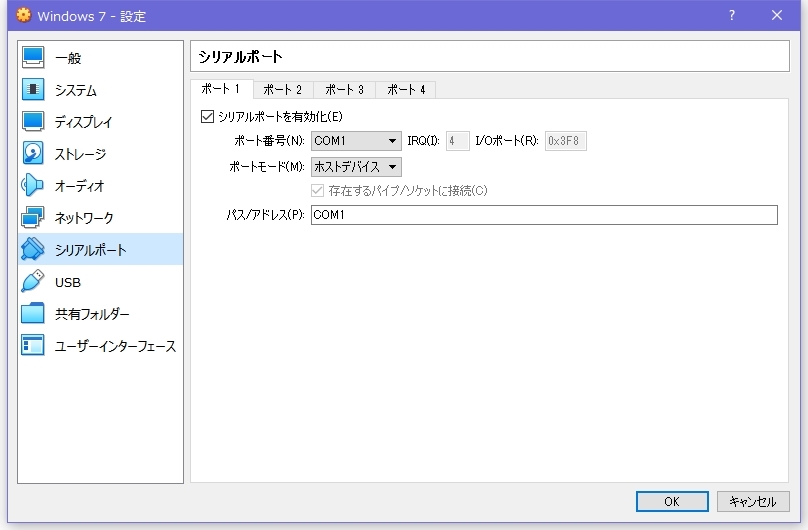The height and width of the screenshot is (530, 808).
Task: Select the オーディオ (Audio) speaker icon
Action: [33, 186]
